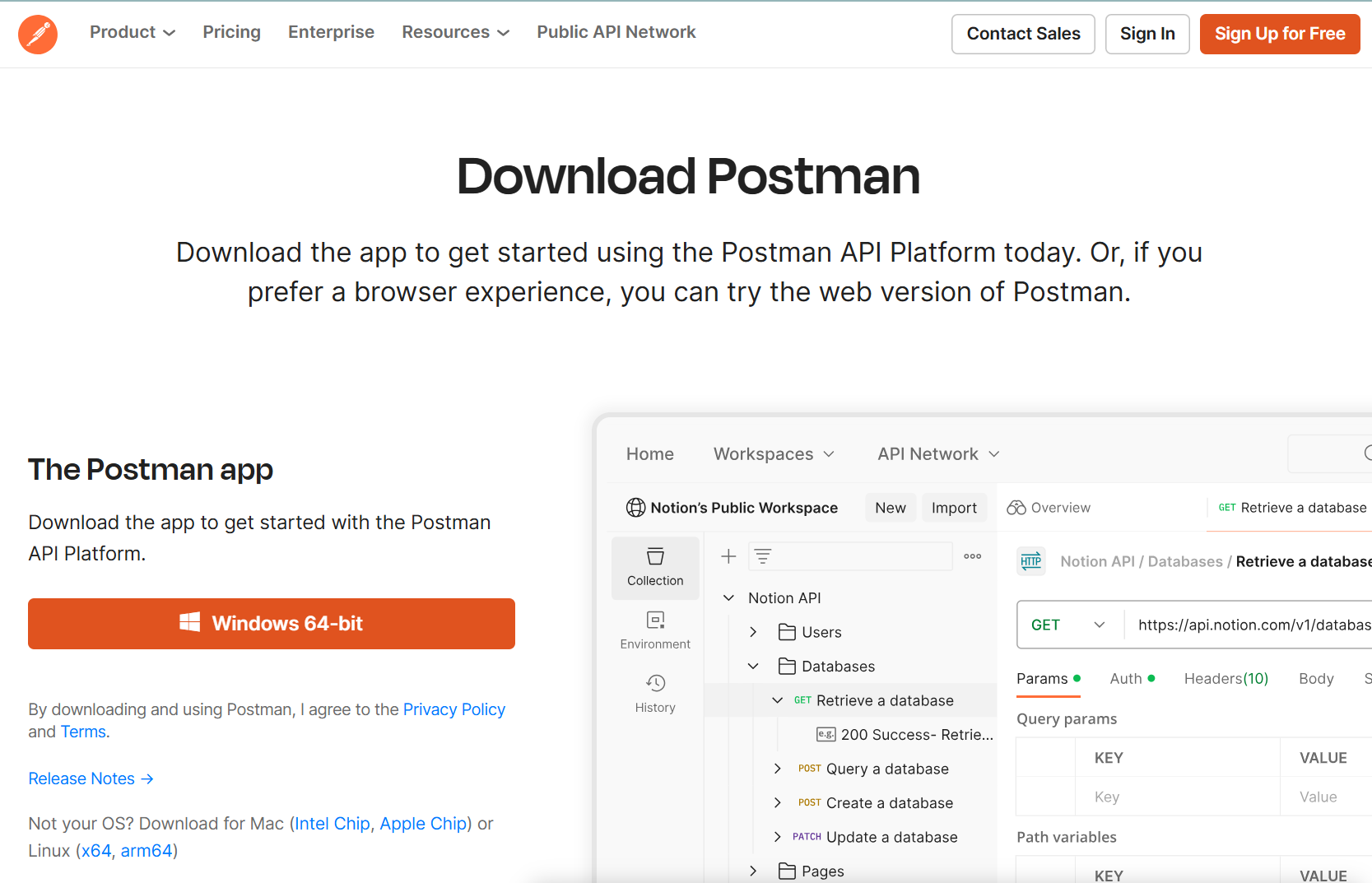Expand the Product menu
1372x883 pixels.
pyautogui.click(x=133, y=32)
